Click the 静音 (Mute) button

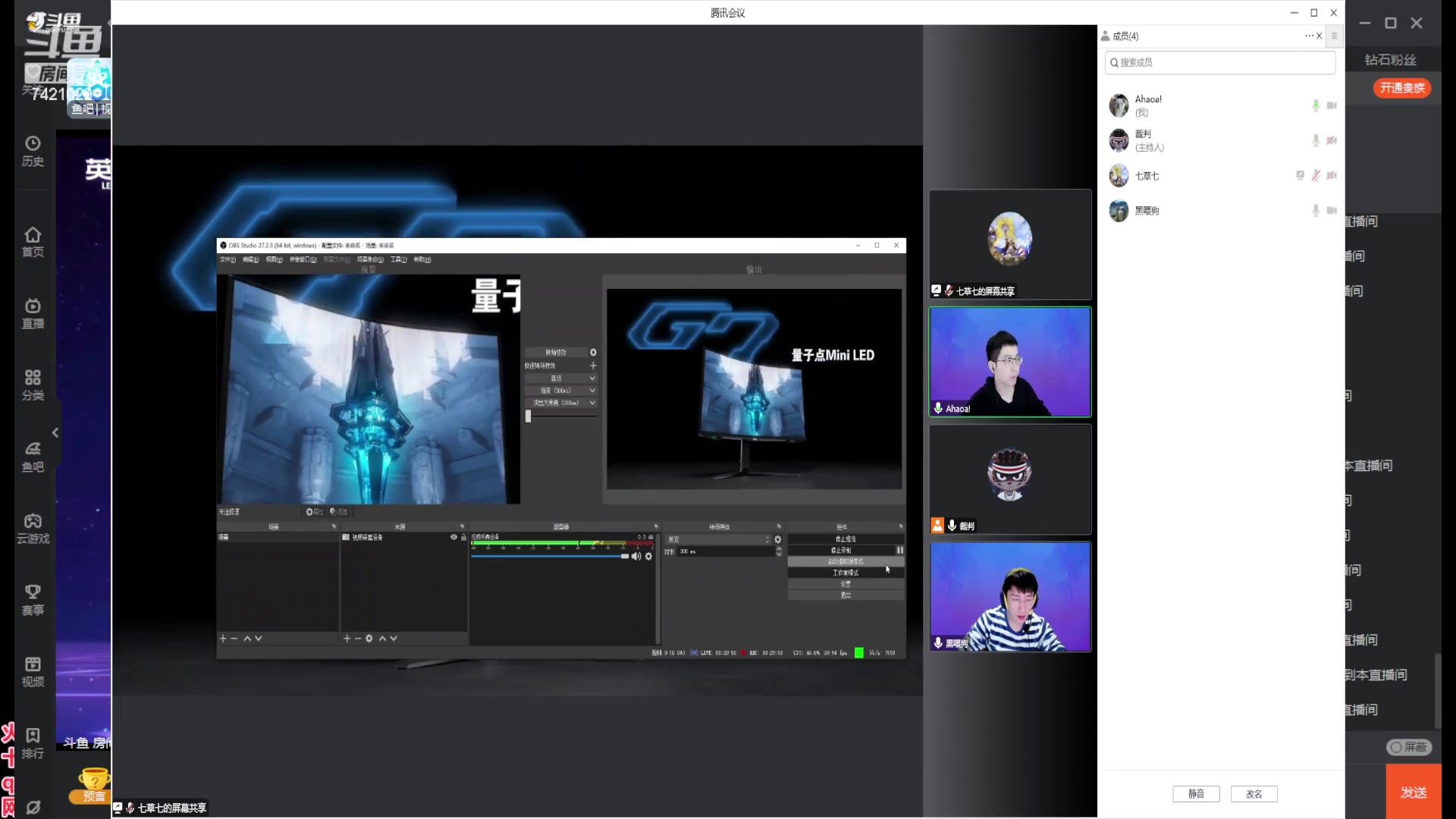pyautogui.click(x=1196, y=794)
